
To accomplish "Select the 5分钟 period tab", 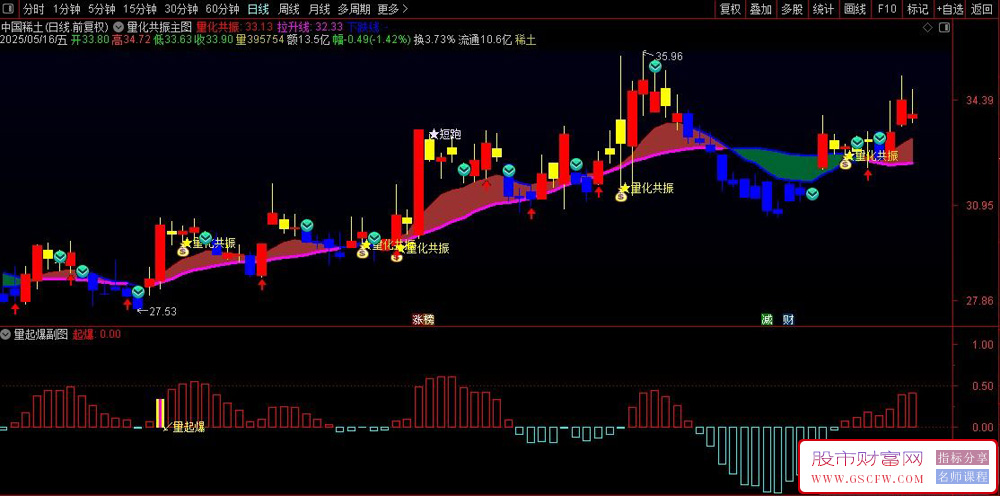I will tap(101, 10).
